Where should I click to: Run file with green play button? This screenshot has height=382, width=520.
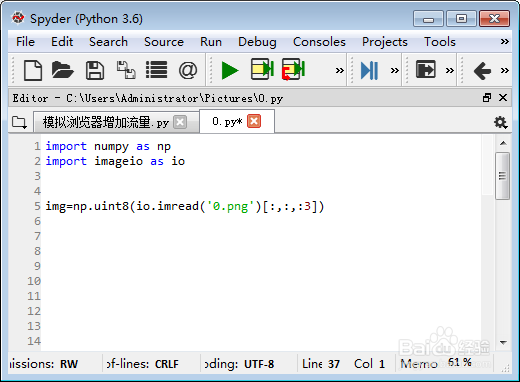pos(230,70)
